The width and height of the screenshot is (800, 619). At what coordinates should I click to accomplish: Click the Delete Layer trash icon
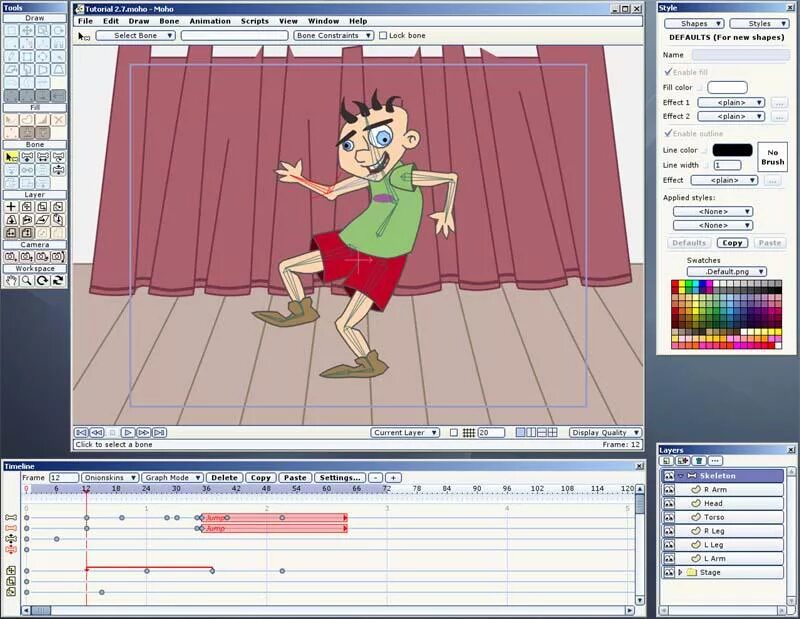coord(699,461)
